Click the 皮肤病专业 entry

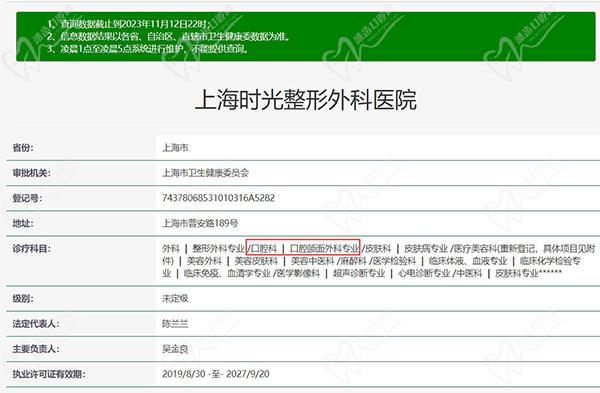point(426,249)
